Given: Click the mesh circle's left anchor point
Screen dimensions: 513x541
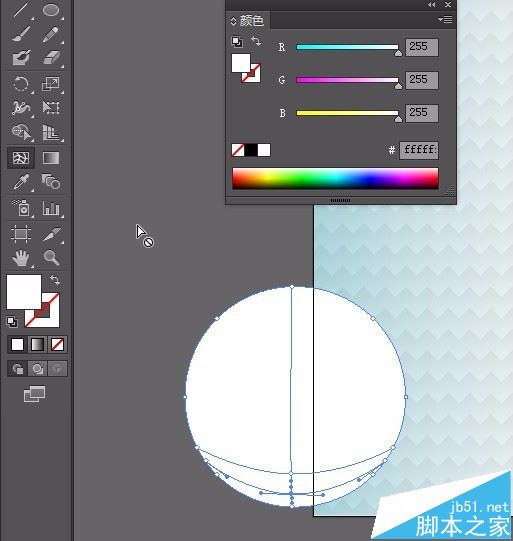Looking at the screenshot, I should click(185, 397).
